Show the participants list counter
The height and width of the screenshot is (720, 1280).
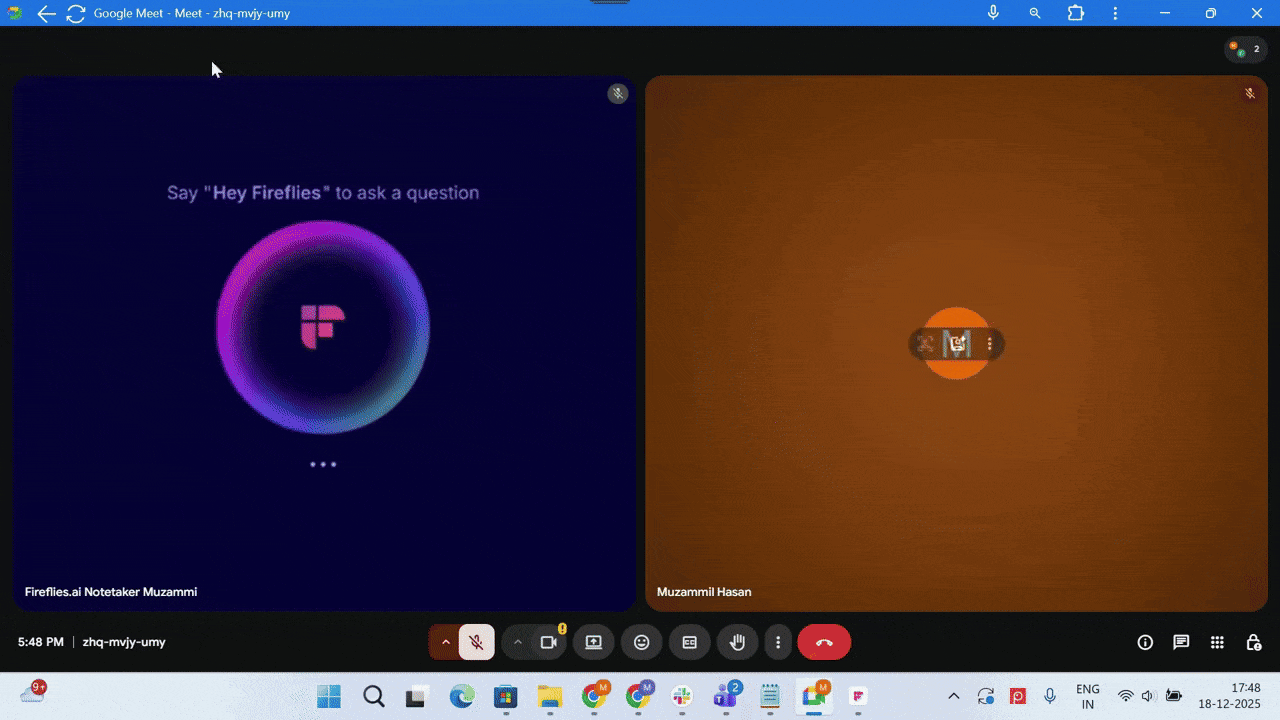(x=1245, y=48)
